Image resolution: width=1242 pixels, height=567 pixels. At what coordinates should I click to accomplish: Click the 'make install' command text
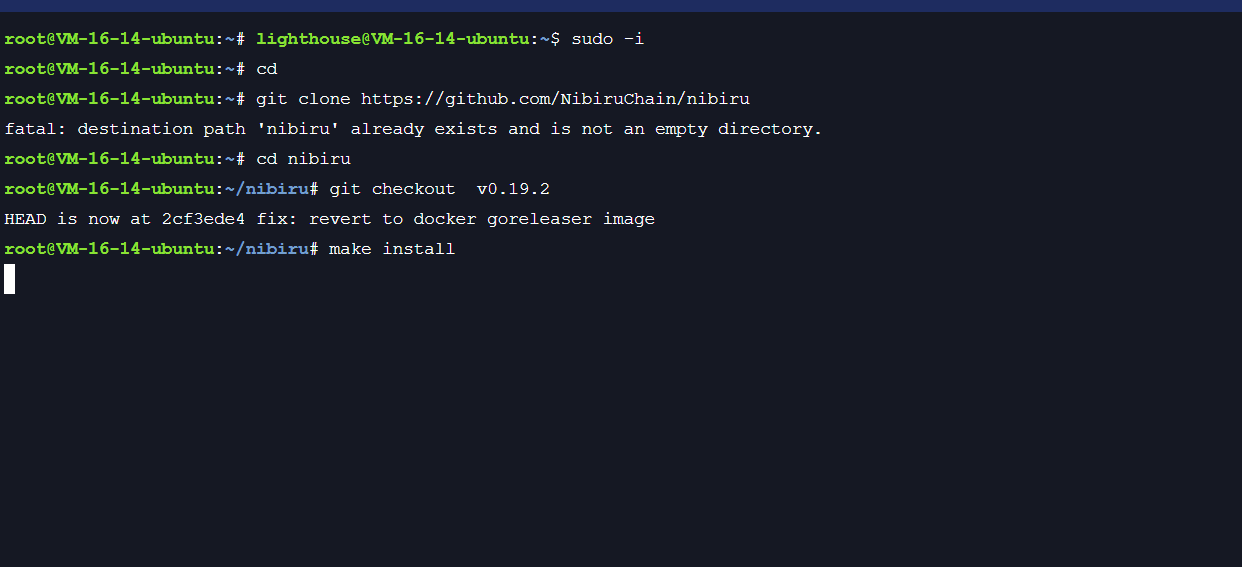point(392,249)
